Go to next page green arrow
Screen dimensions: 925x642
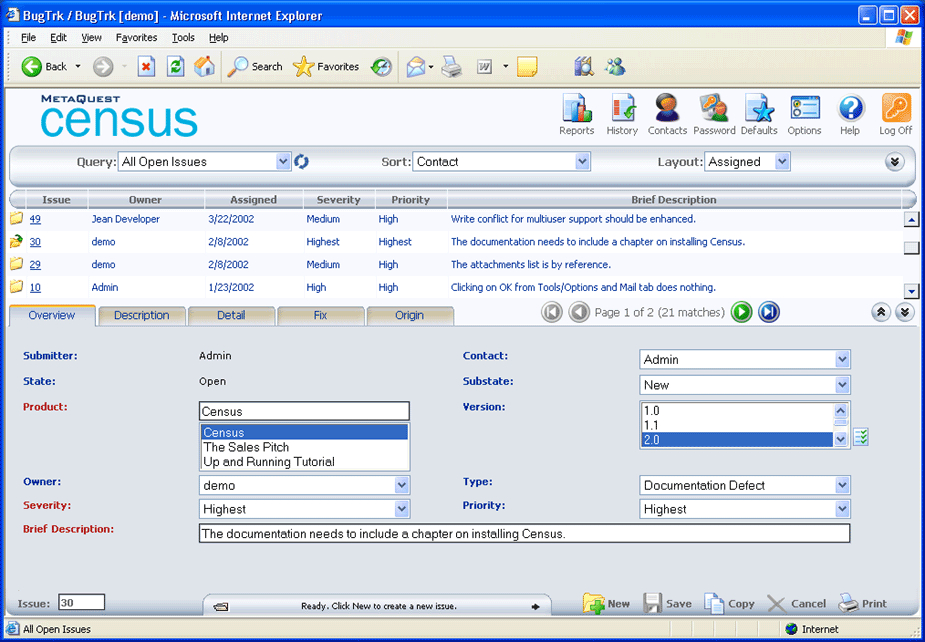click(741, 313)
